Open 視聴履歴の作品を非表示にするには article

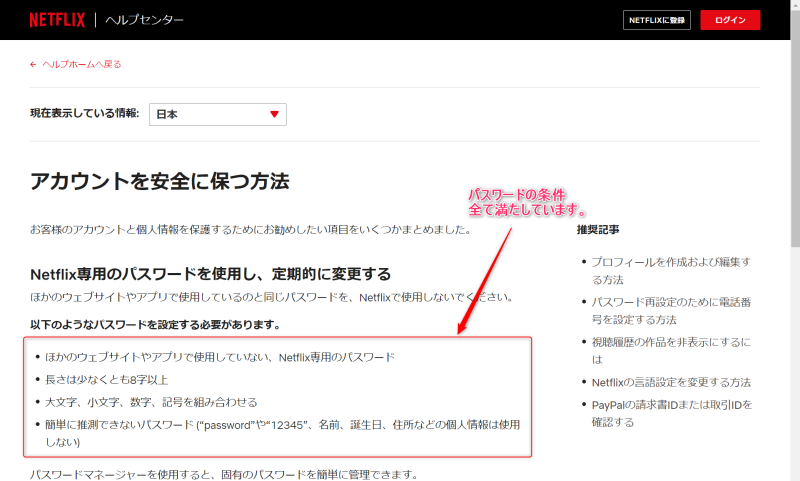[671, 350]
